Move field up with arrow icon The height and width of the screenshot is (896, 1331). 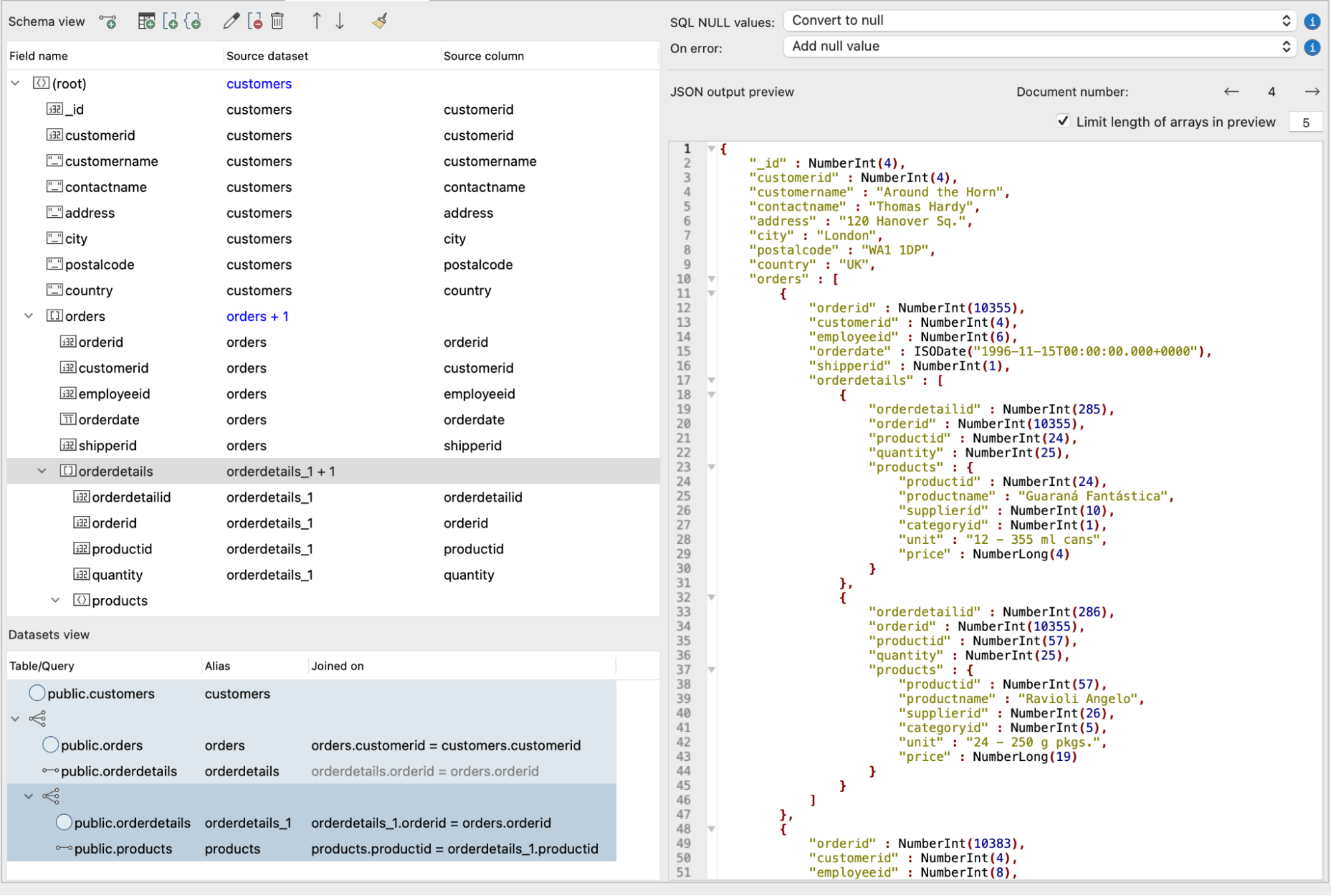pyautogui.click(x=316, y=21)
